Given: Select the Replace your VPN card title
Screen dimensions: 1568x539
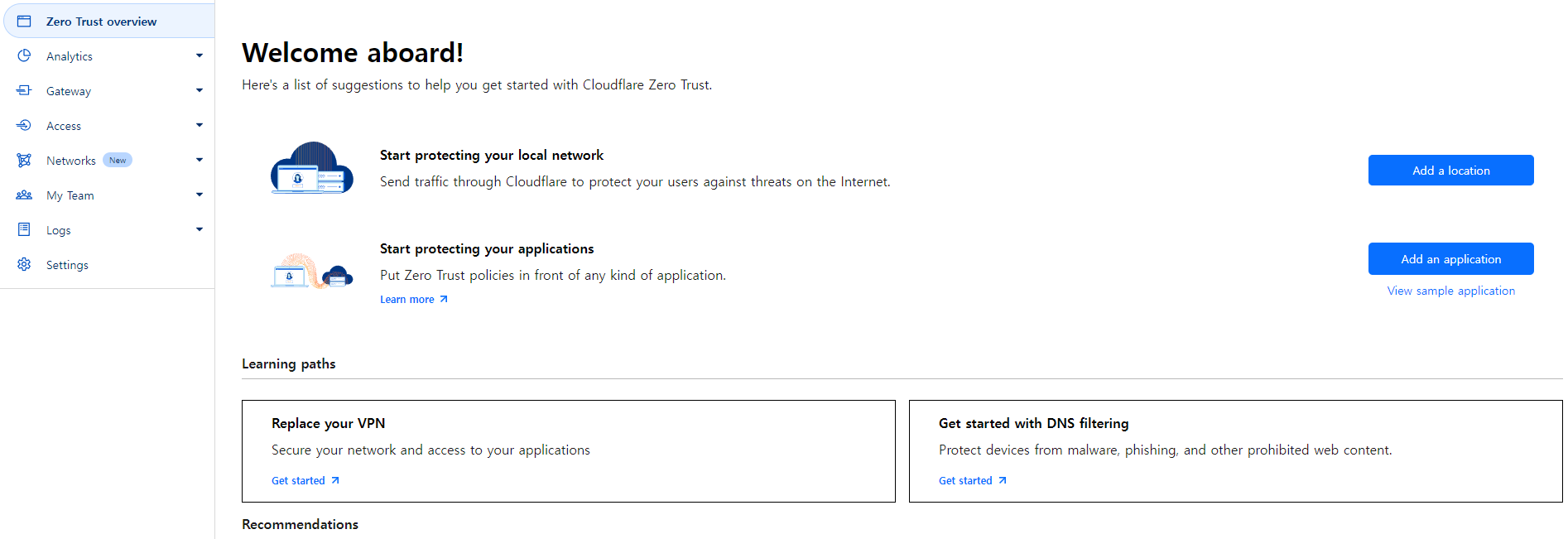Looking at the screenshot, I should (329, 423).
